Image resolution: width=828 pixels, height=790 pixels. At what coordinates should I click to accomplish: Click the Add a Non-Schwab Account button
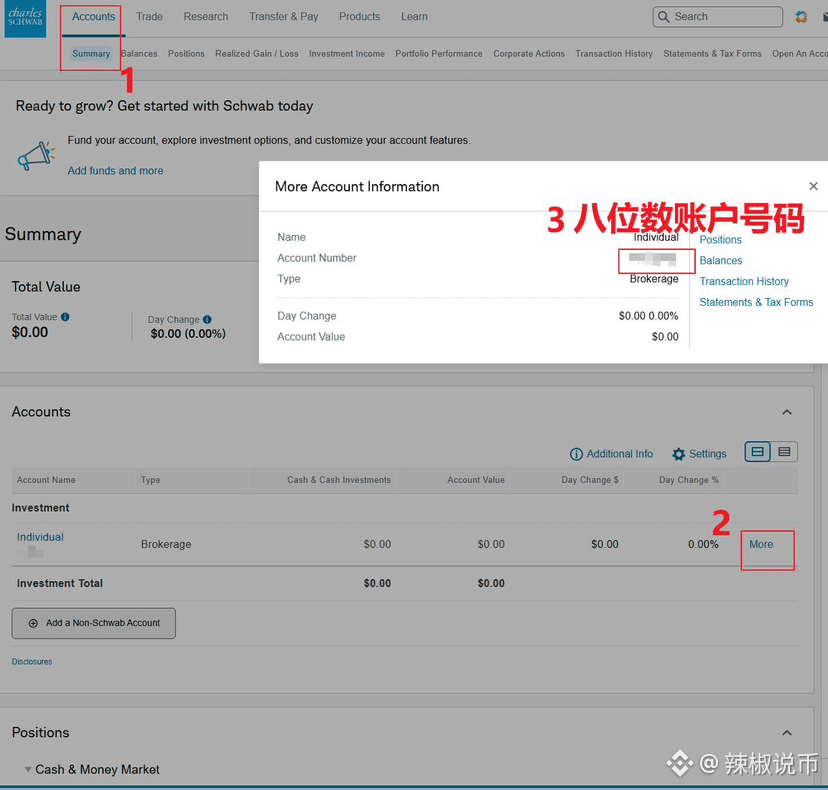coord(93,623)
